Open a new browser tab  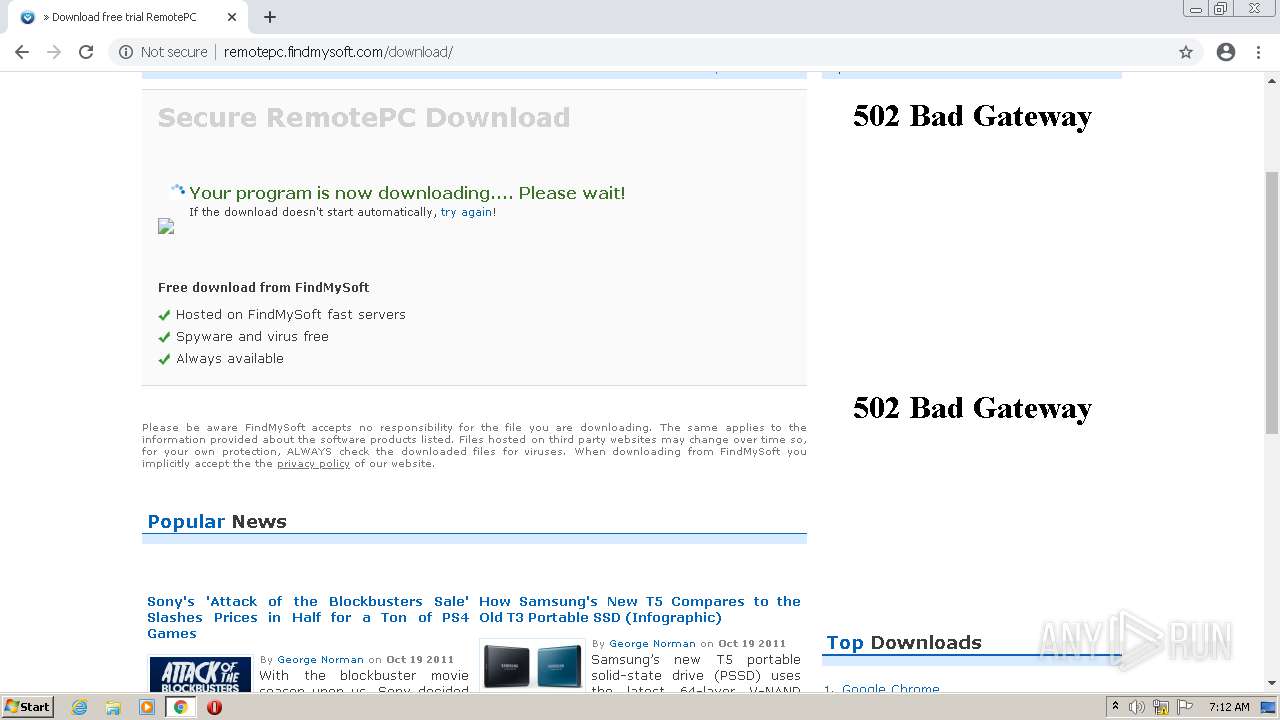[270, 17]
